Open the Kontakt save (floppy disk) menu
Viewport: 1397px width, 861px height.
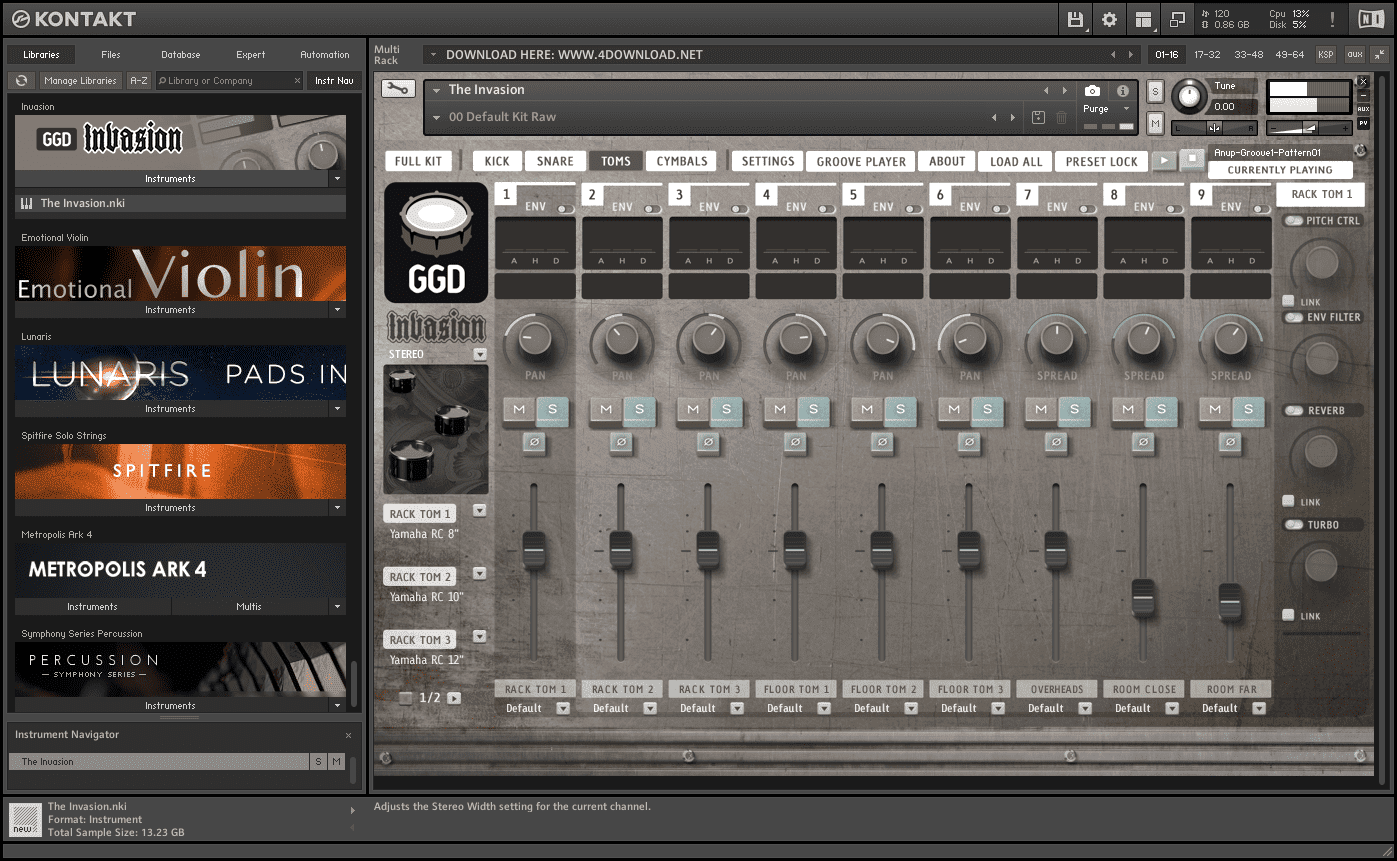(x=1076, y=19)
